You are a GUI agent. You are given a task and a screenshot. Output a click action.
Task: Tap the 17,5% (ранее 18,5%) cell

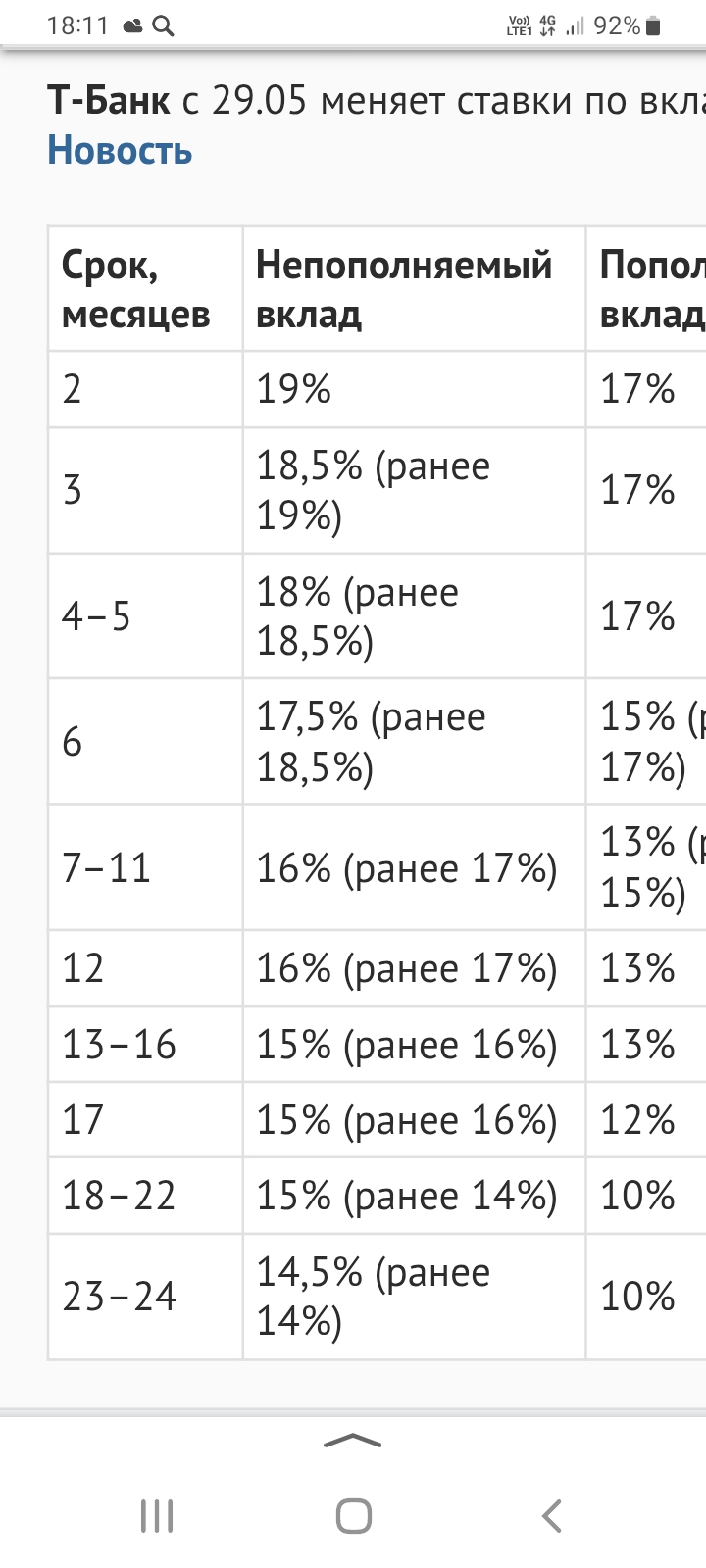point(414,742)
